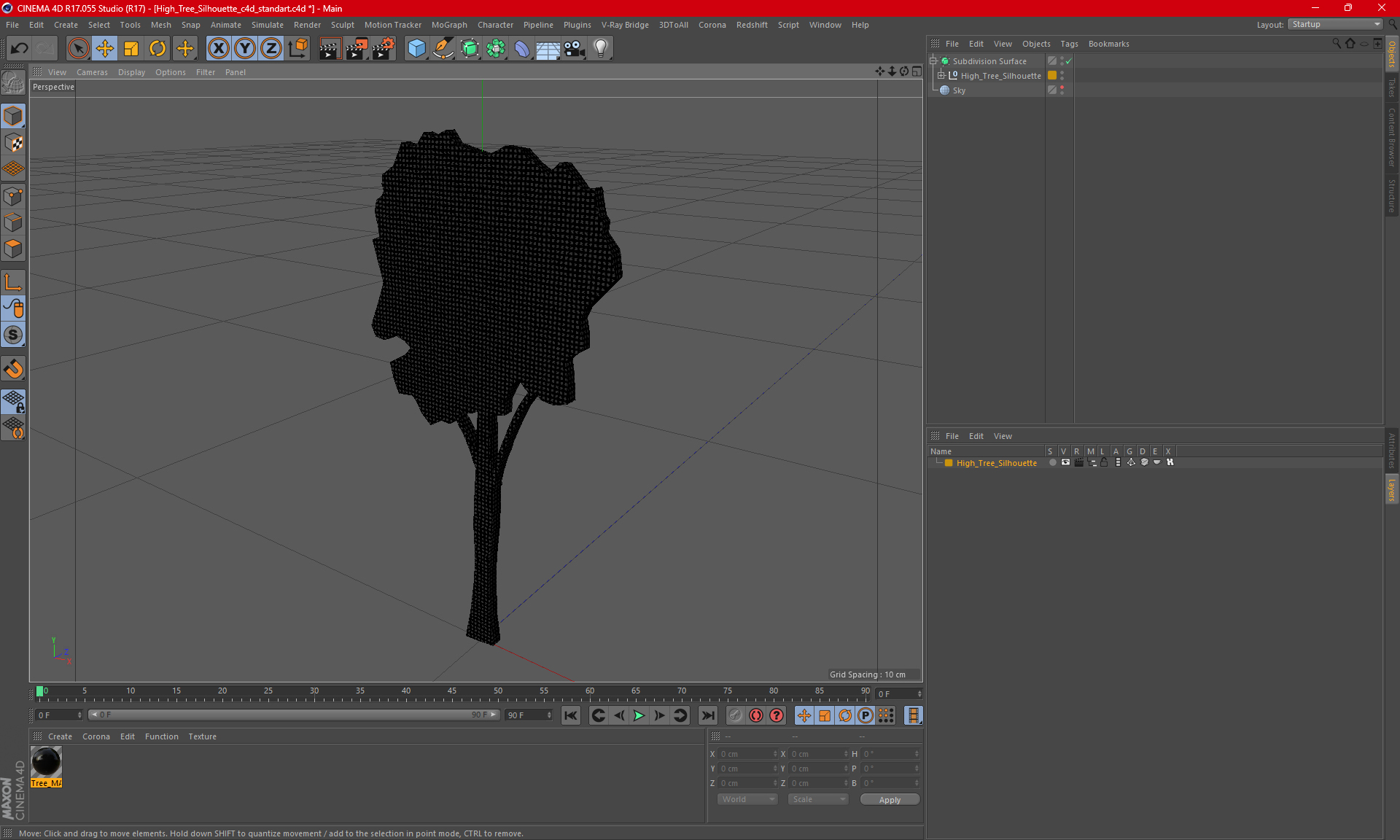
Task: Click the timeline range slider bar
Action: (x=294, y=715)
